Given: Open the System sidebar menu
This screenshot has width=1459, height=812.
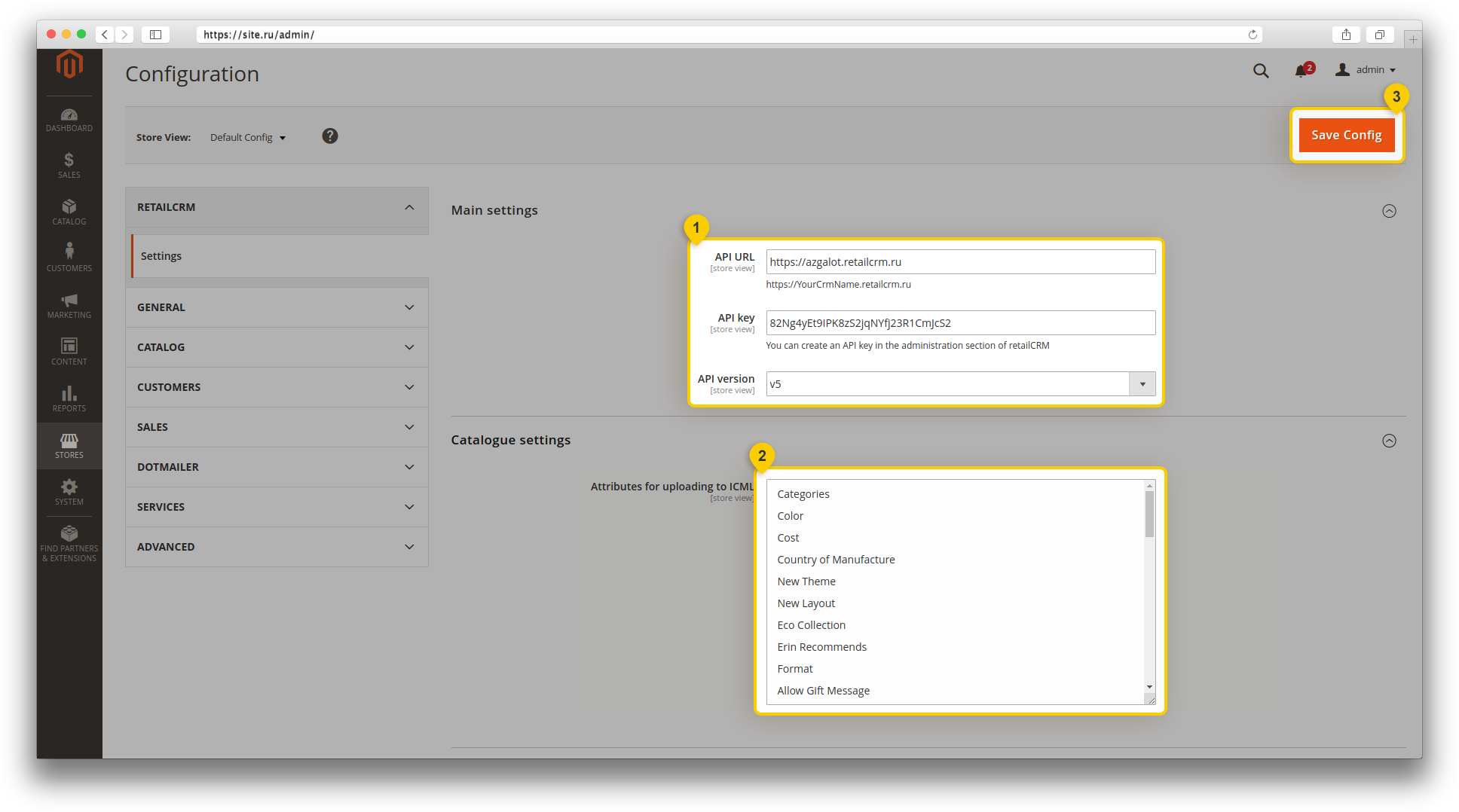Looking at the screenshot, I should pos(69,492).
